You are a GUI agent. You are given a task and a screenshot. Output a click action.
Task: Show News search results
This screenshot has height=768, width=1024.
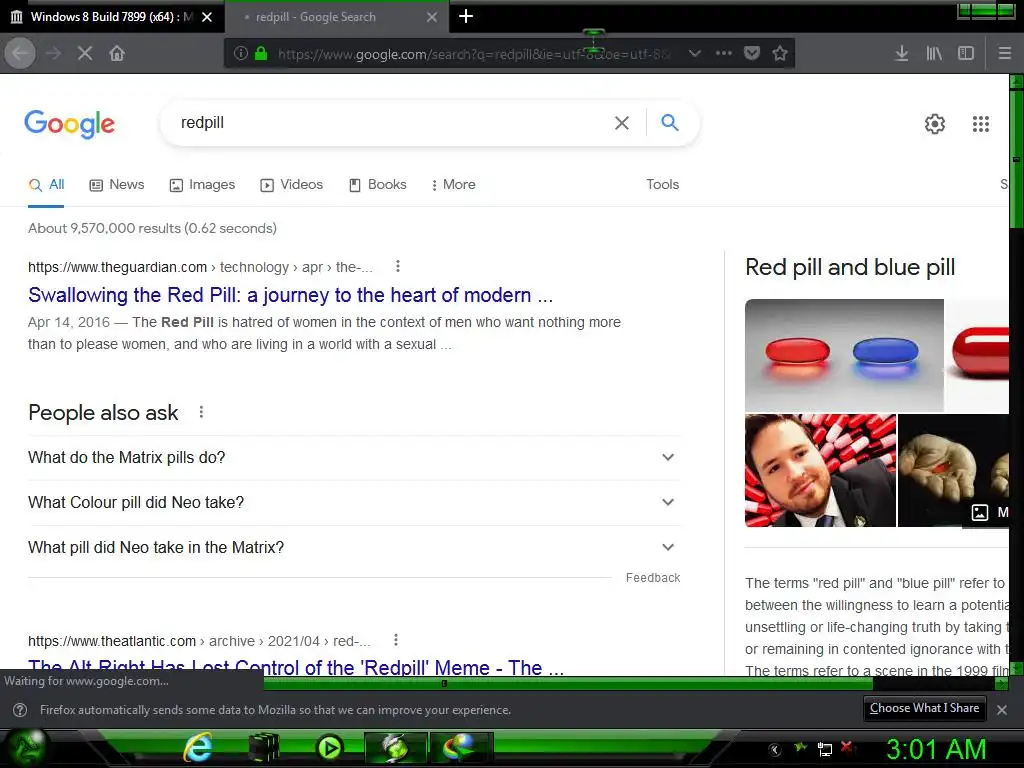tap(117, 185)
